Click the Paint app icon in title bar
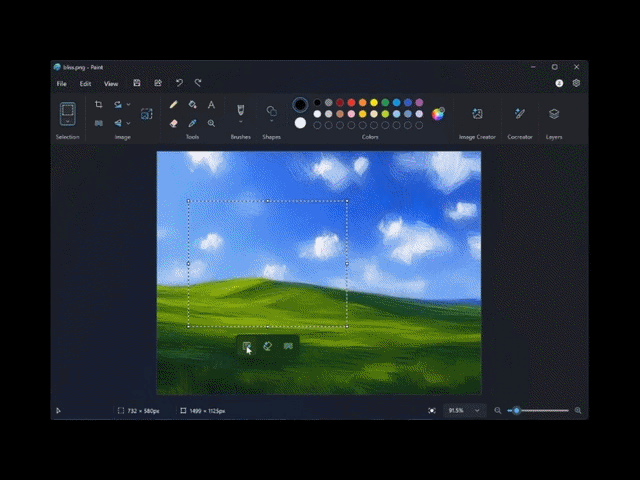Image resolution: width=640 pixels, height=480 pixels. pos(57,67)
